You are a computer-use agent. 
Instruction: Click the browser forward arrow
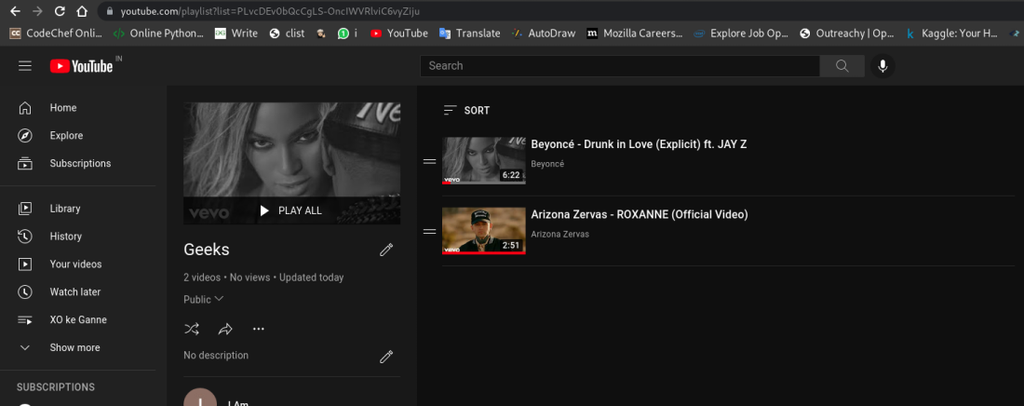(x=37, y=11)
